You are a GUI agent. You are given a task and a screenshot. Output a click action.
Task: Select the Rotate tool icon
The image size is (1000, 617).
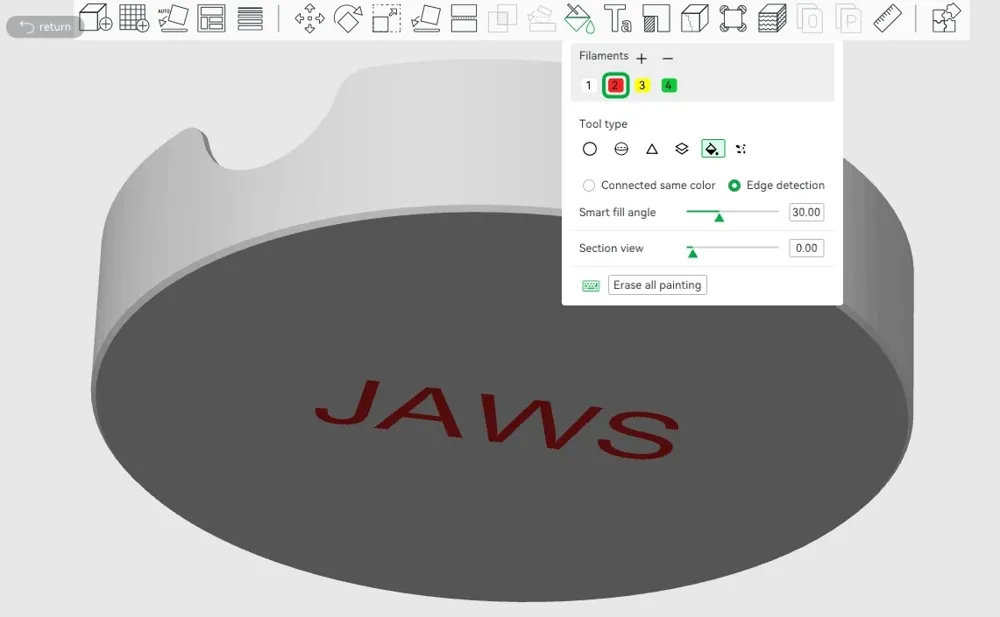(x=348, y=18)
